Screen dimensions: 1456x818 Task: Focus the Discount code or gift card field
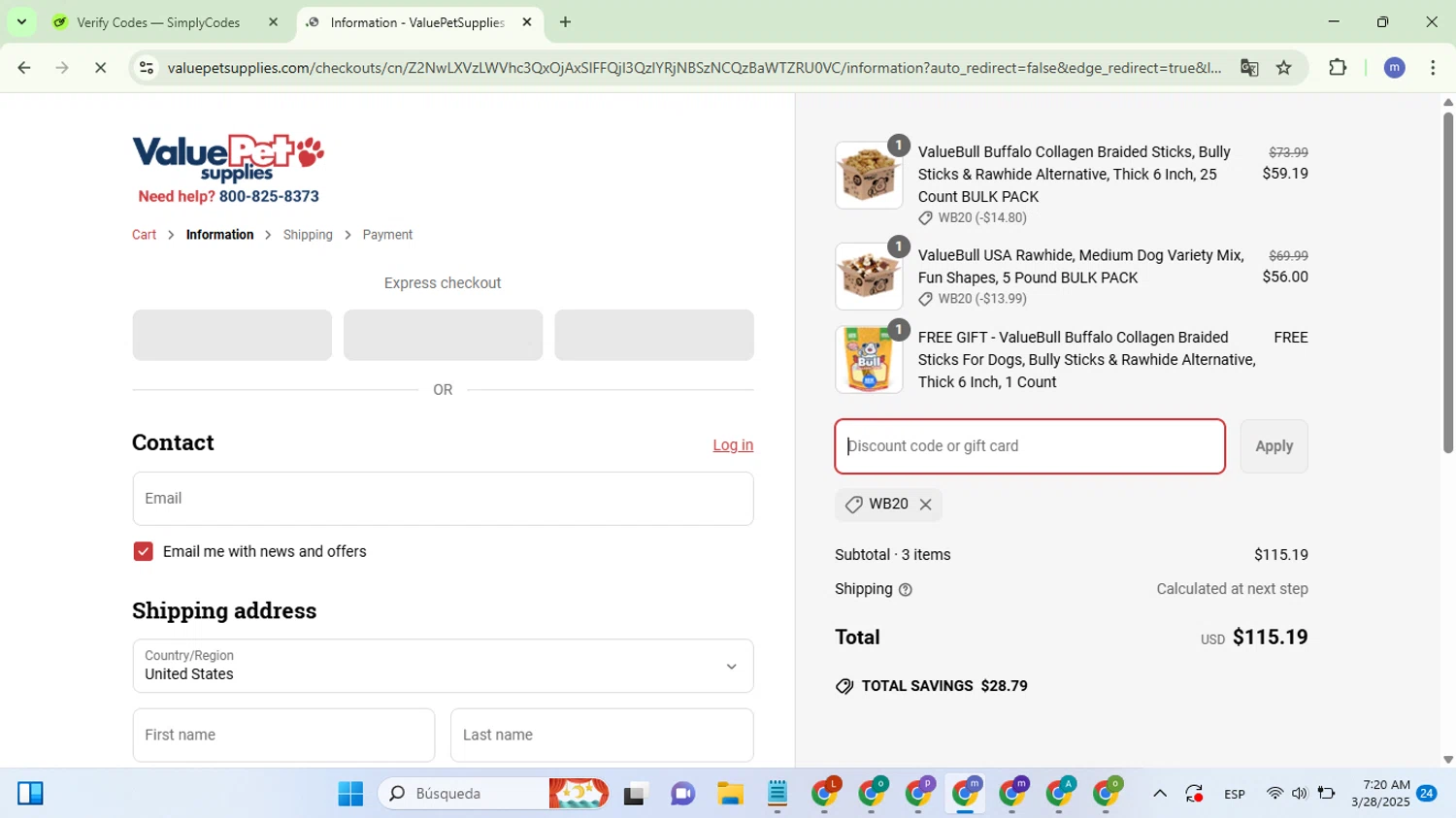(1030, 446)
